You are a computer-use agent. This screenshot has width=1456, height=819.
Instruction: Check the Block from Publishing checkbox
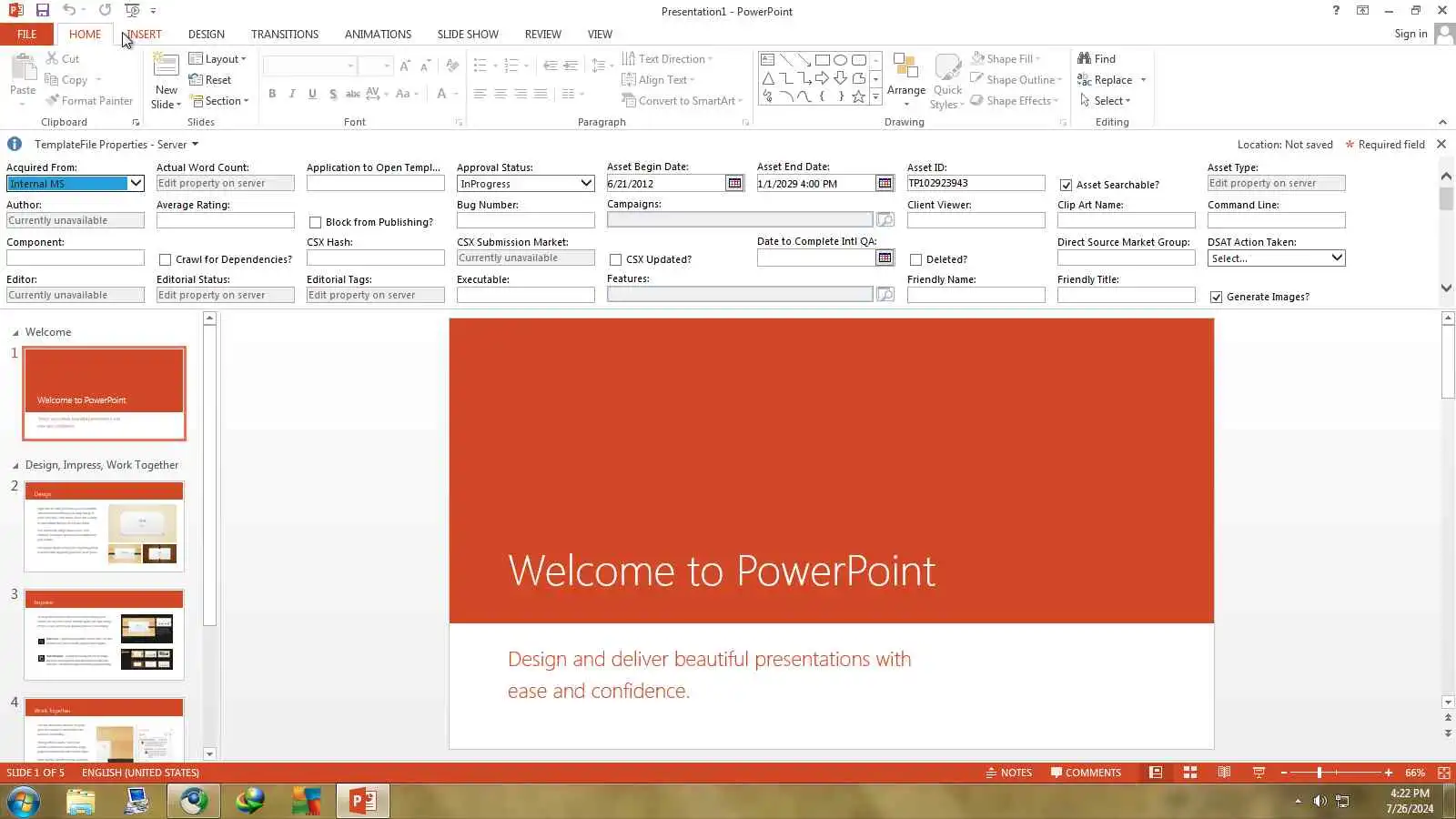tap(315, 222)
